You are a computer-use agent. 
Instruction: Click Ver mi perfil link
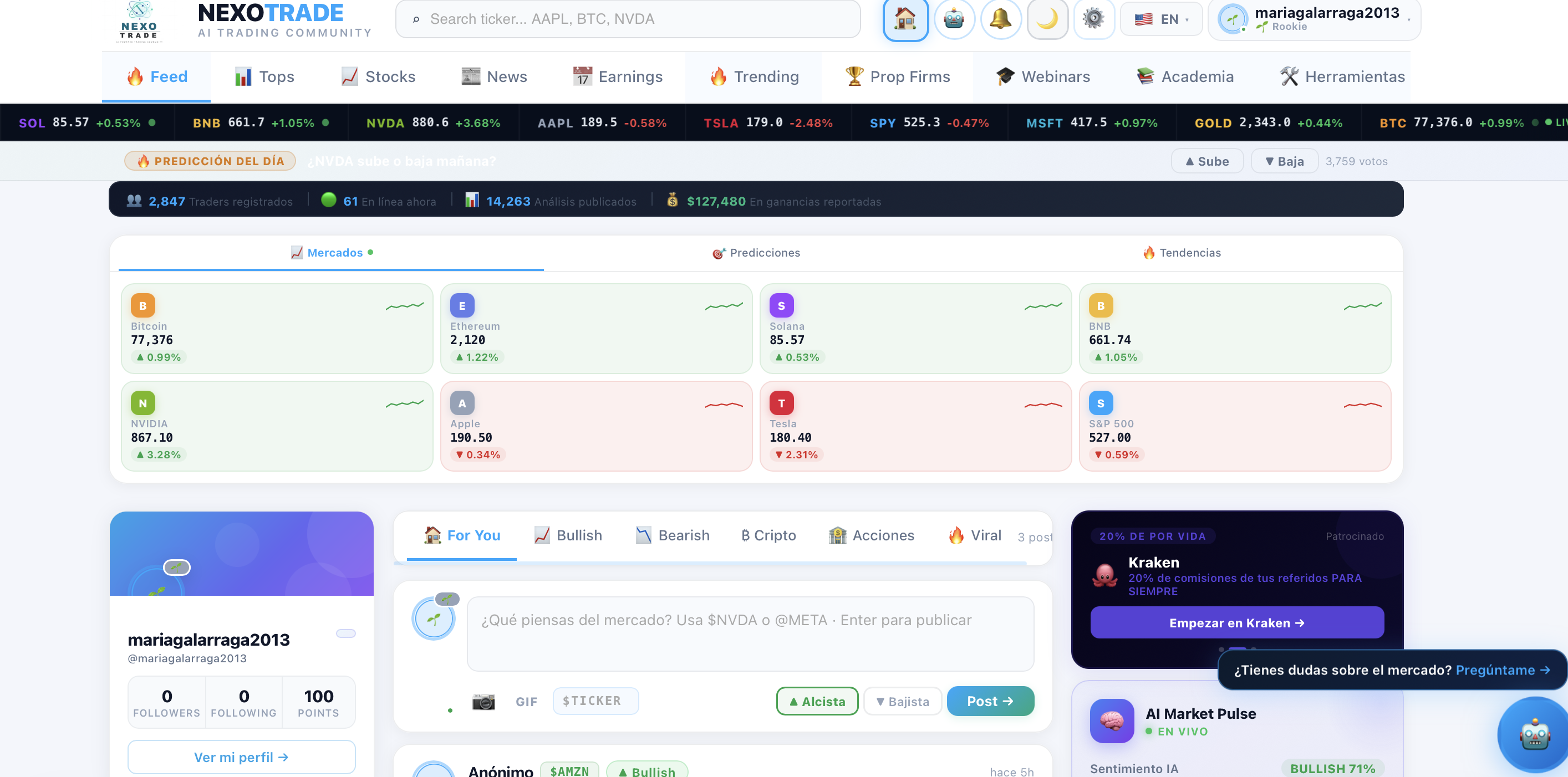tap(241, 757)
